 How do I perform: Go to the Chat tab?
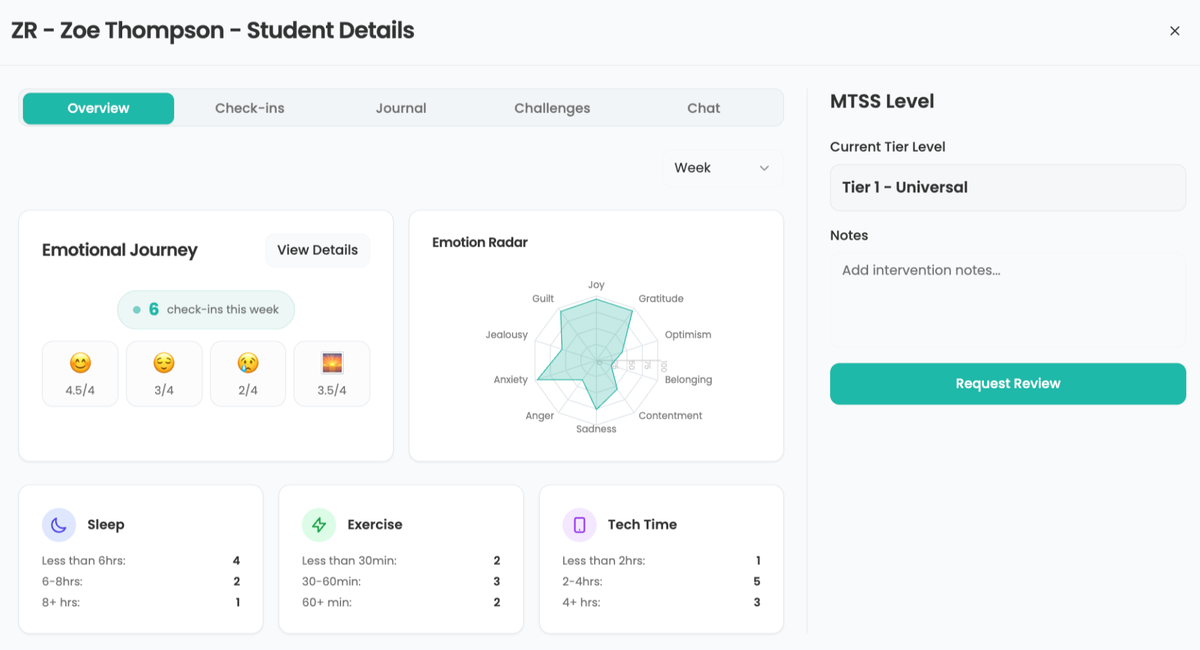pos(703,107)
